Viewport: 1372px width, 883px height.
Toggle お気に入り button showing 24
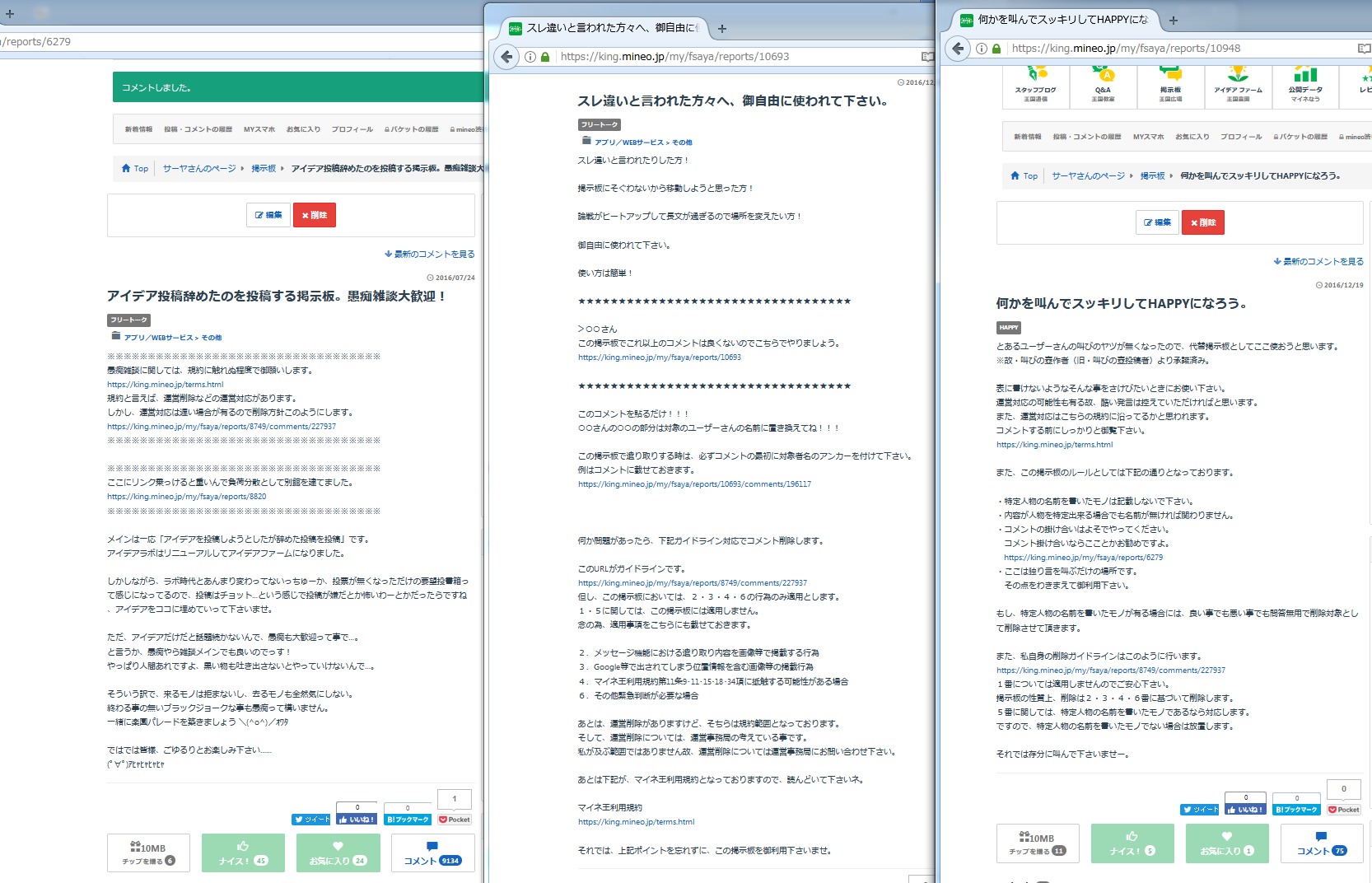[x=338, y=853]
